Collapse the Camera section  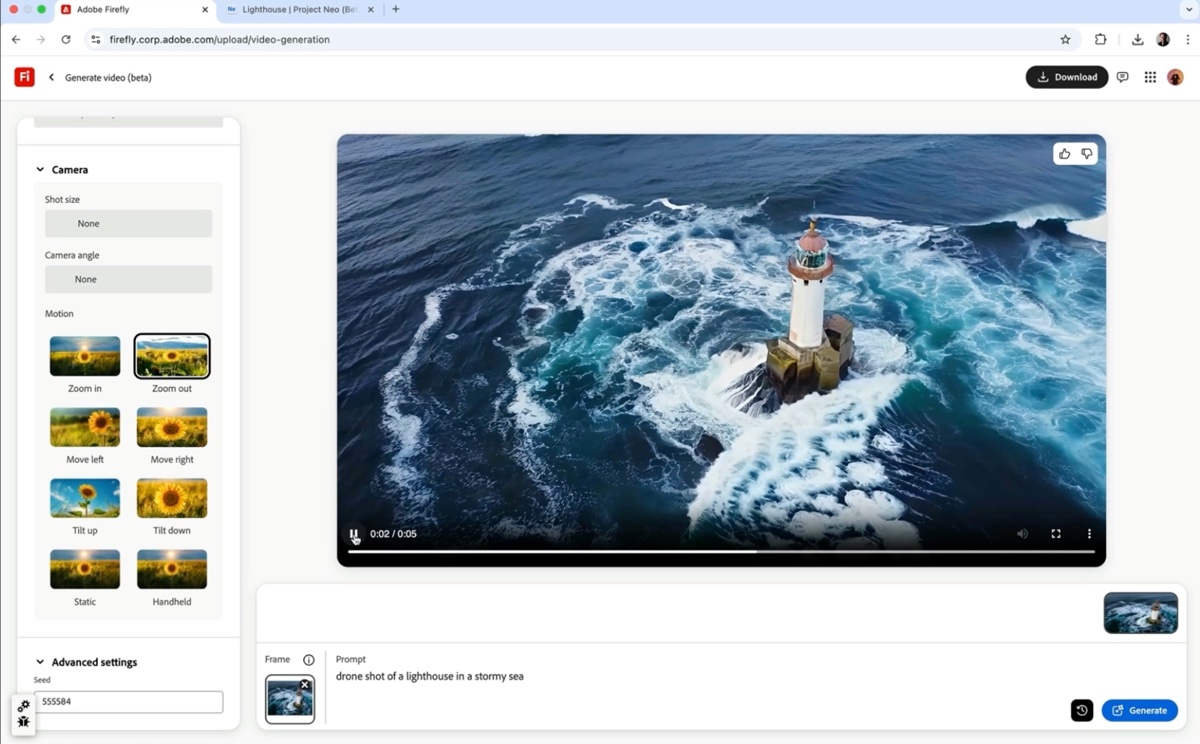pos(41,170)
